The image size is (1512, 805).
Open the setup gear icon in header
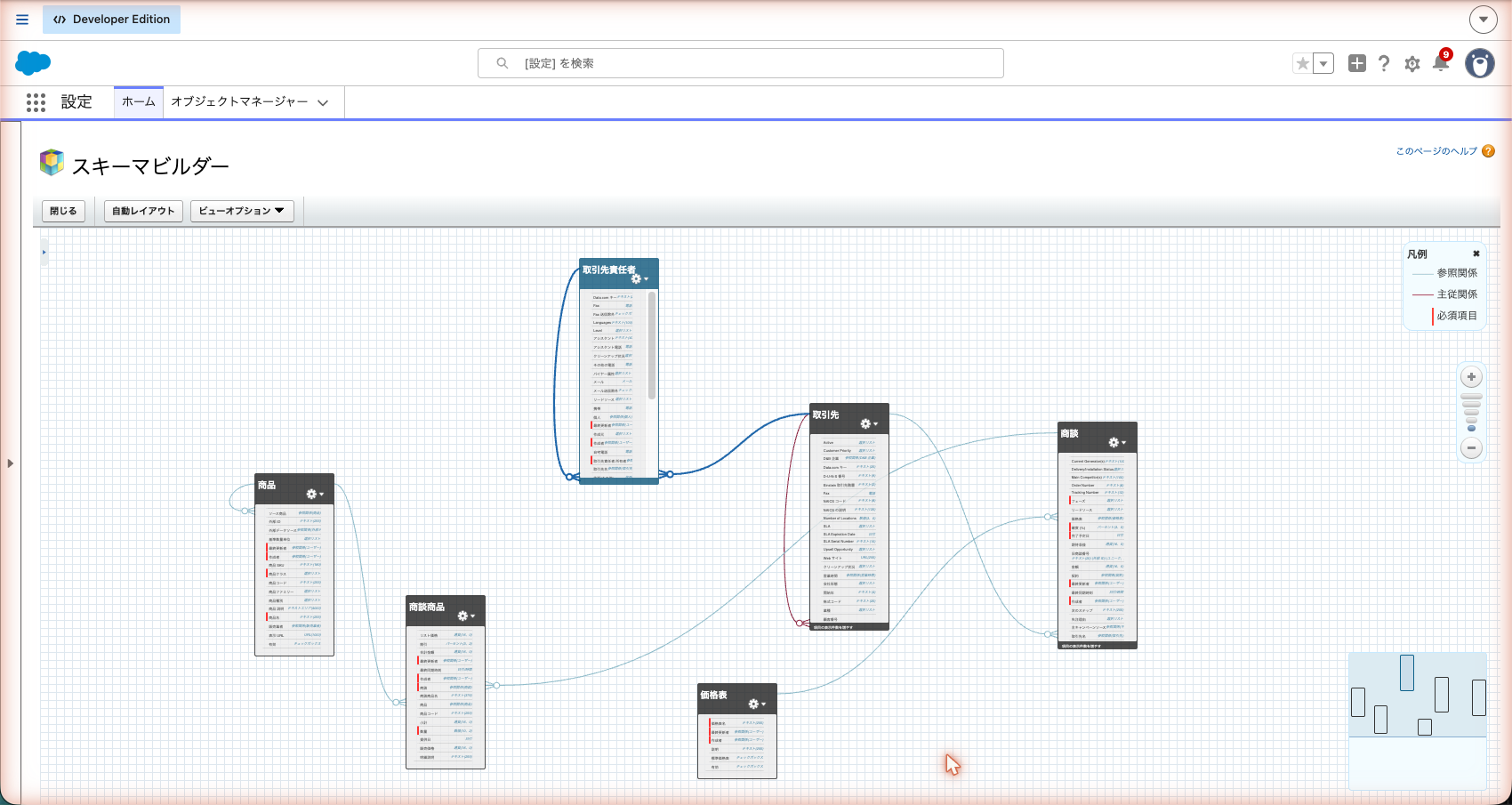(x=1412, y=64)
